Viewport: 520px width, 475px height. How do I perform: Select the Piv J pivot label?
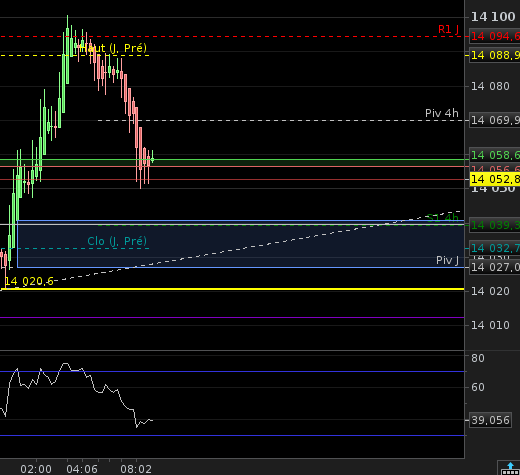tap(447, 260)
